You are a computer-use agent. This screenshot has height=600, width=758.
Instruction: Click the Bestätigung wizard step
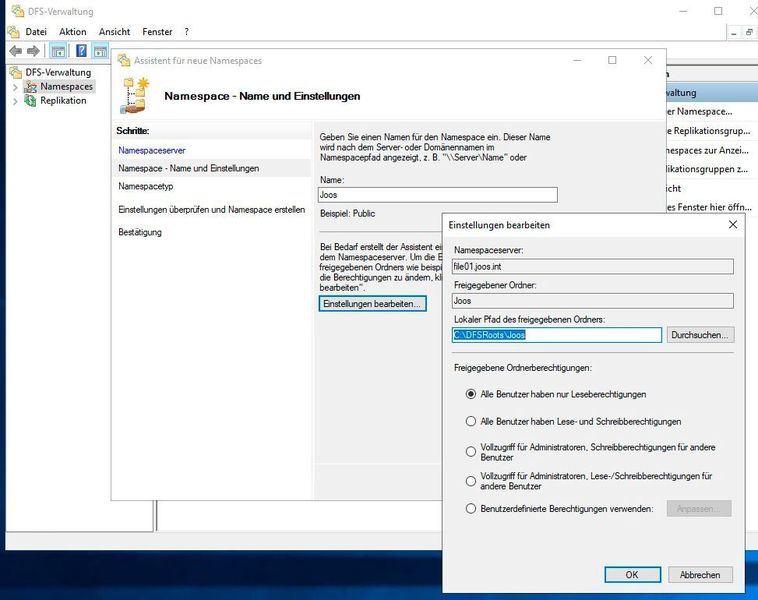click(x=140, y=232)
